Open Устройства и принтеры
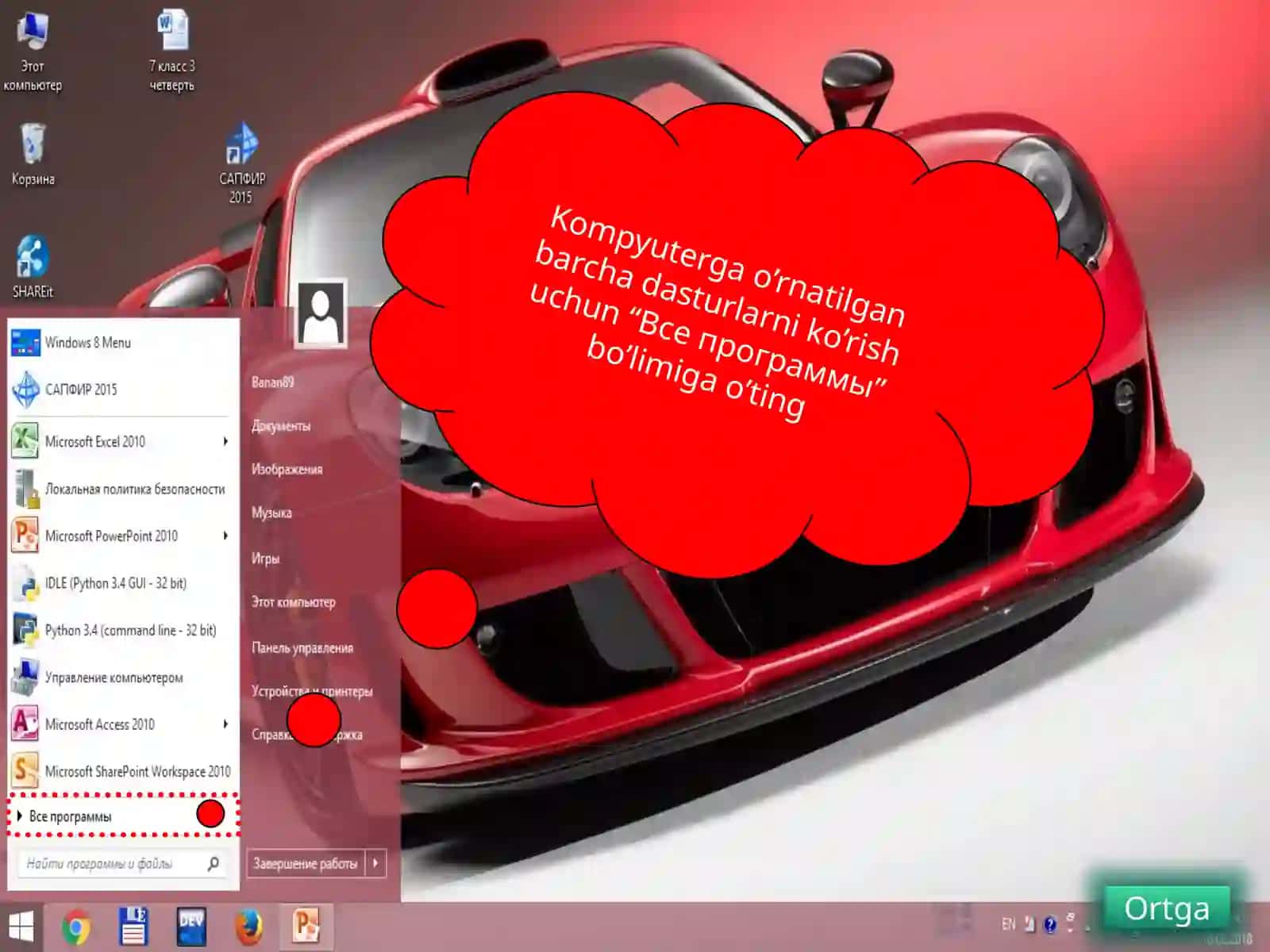 point(312,692)
